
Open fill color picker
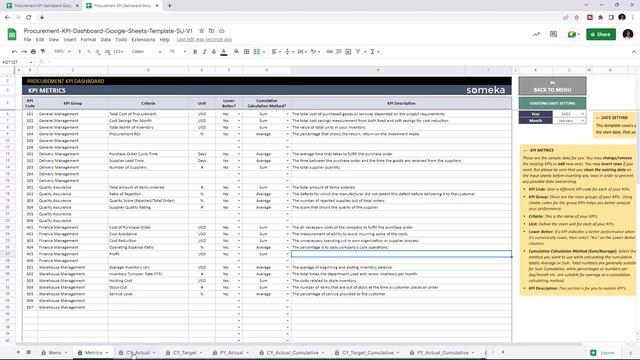point(237,52)
